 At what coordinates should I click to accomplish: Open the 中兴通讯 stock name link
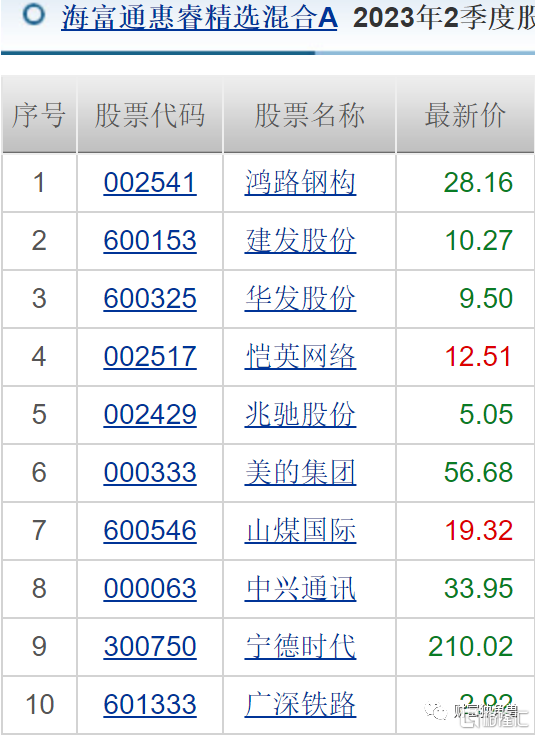click(x=300, y=588)
